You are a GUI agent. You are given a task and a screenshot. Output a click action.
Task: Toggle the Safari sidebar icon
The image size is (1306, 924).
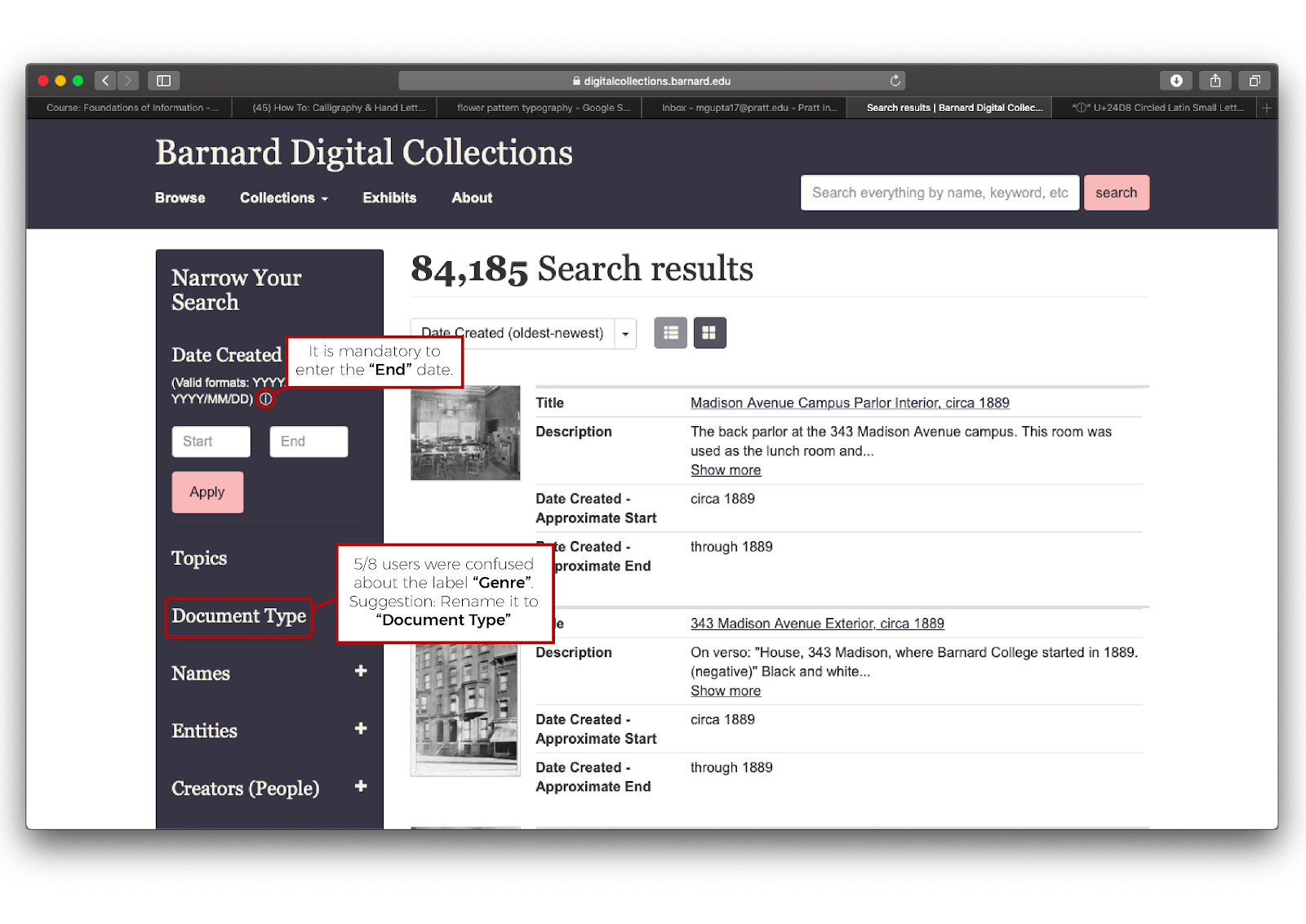click(163, 81)
